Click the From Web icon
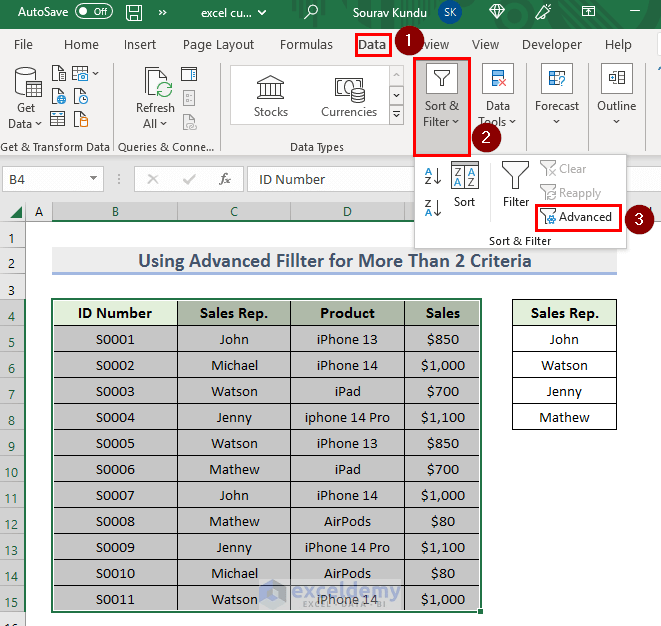 tap(59, 97)
